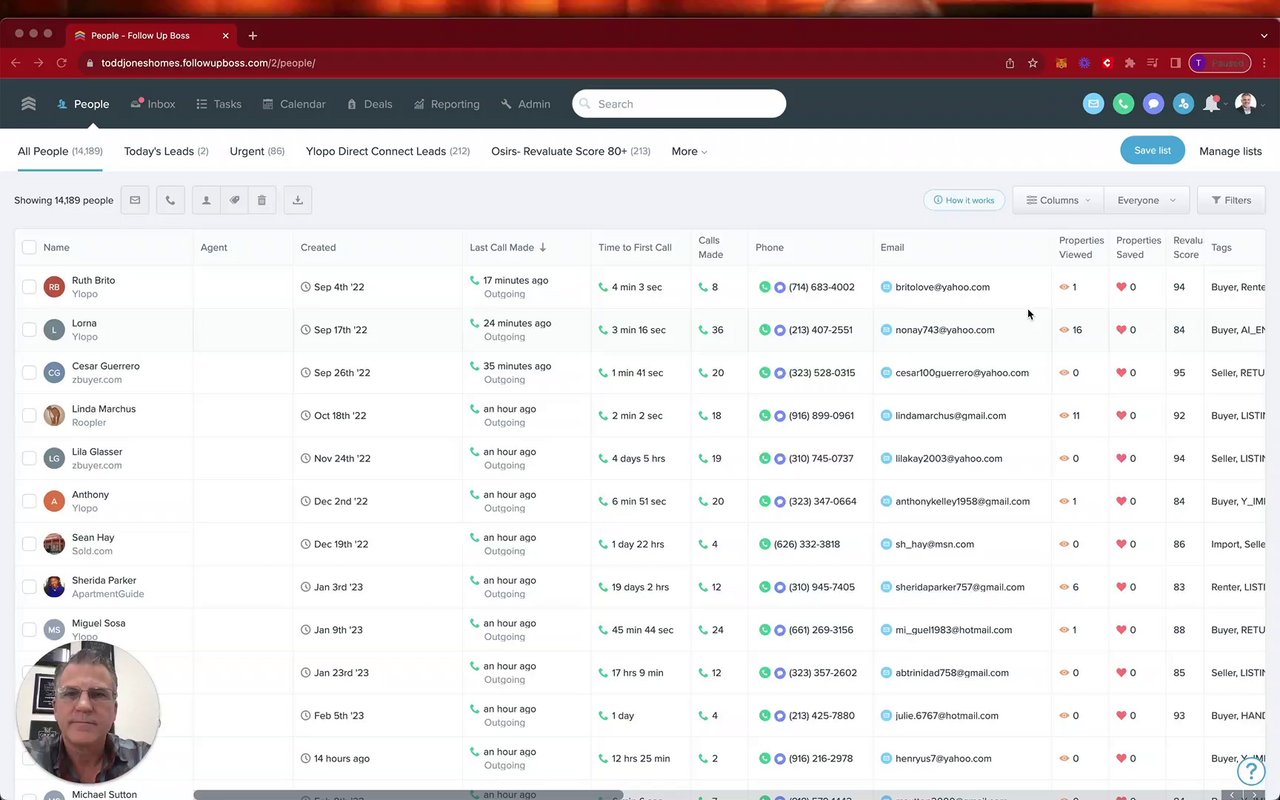Click the export download icon above the table
The width and height of the screenshot is (1280, 800).
[x=297, y=200]
